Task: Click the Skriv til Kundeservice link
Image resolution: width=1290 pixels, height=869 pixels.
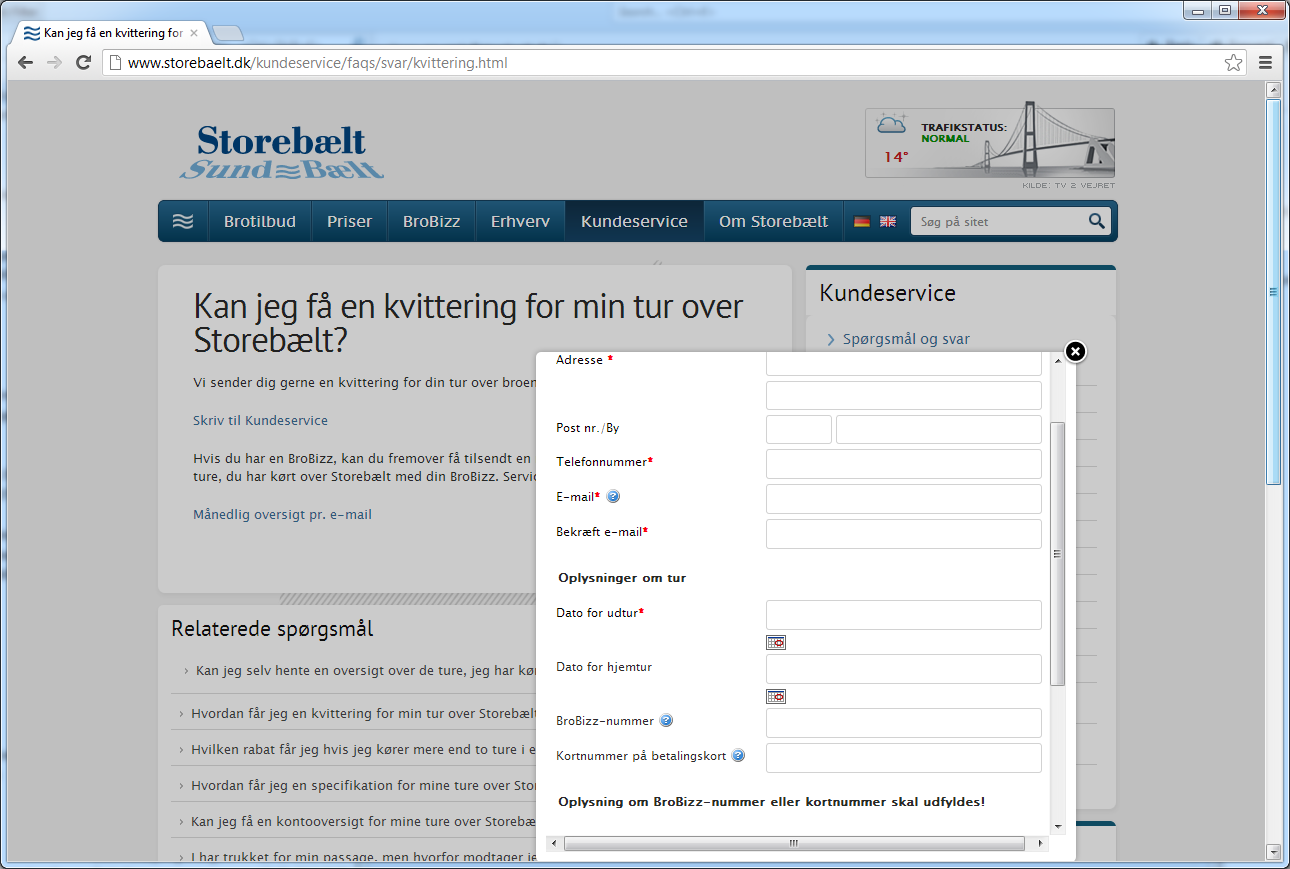Action: (x=260, y=421)
